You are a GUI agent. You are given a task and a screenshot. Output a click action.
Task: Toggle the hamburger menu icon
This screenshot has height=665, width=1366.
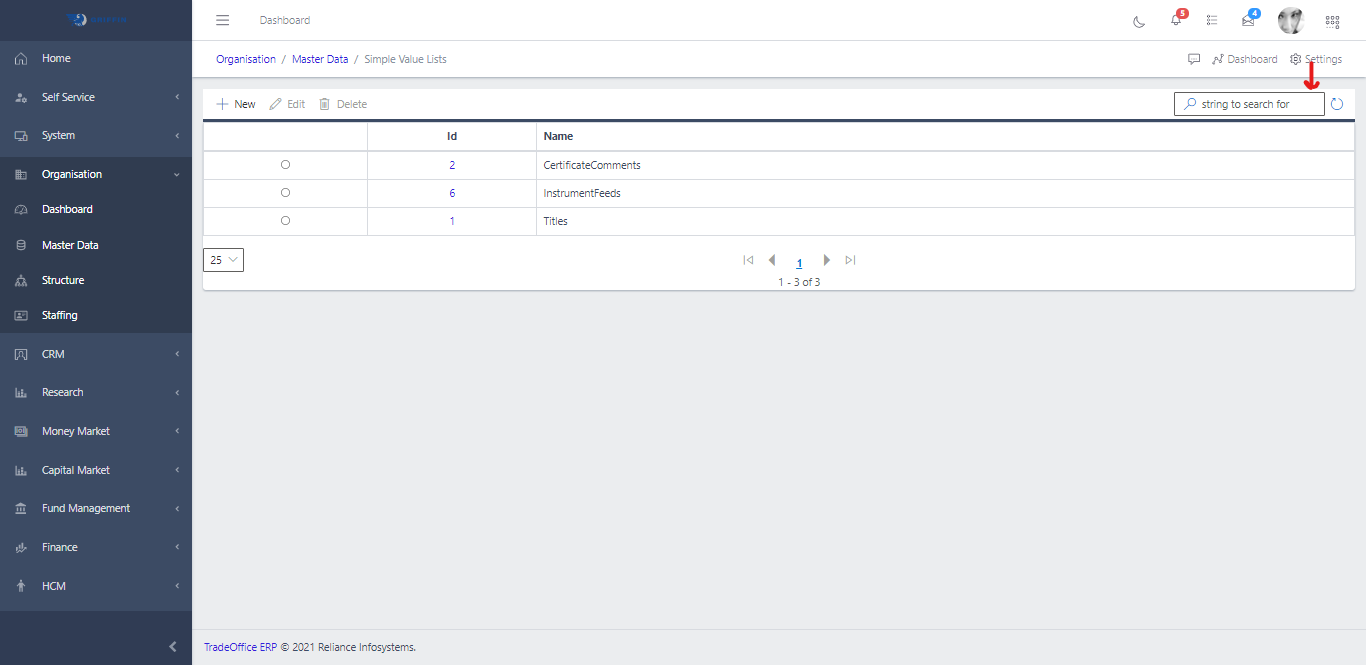[x=223, y=20]
